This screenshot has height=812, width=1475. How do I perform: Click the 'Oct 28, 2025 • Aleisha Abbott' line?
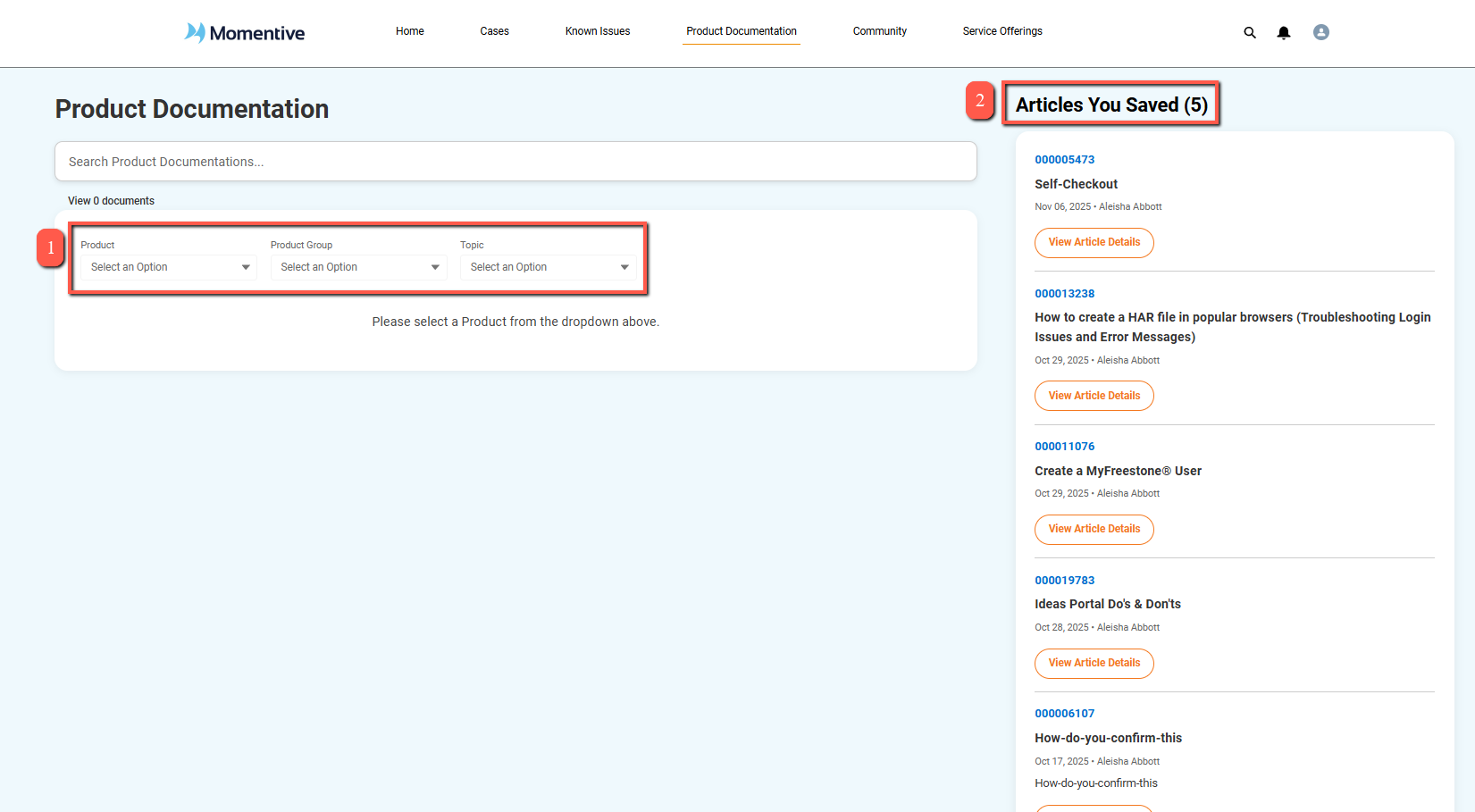pos(1098,628)
